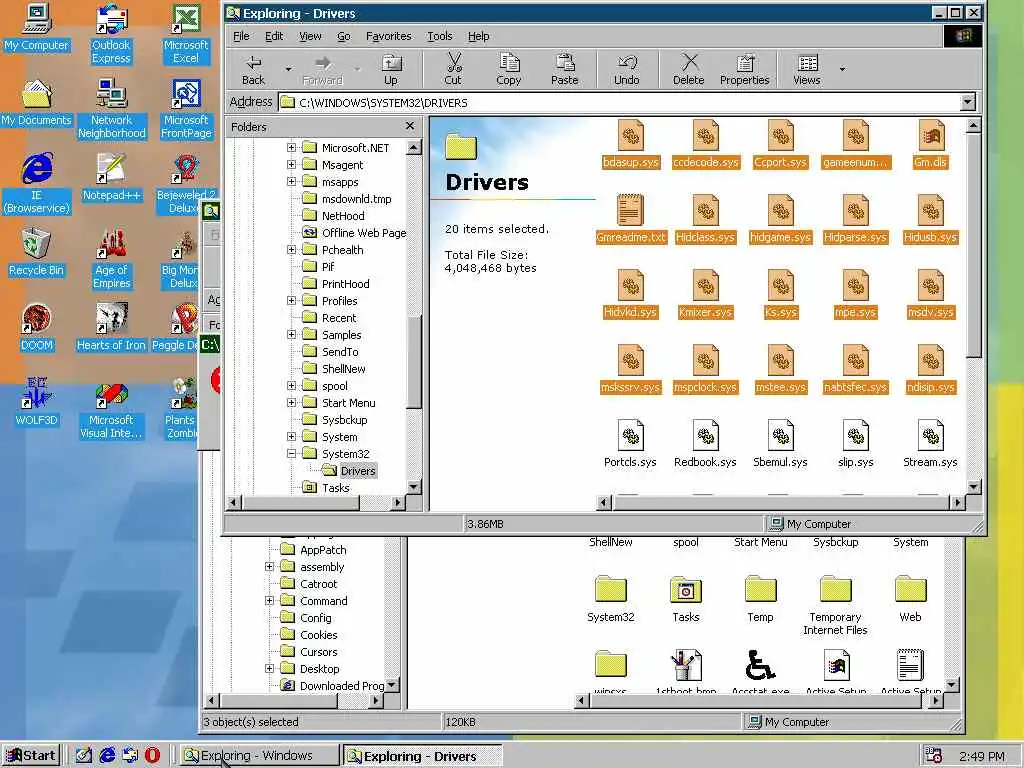Expand the Profiles folder node

(x=291, y=300)
